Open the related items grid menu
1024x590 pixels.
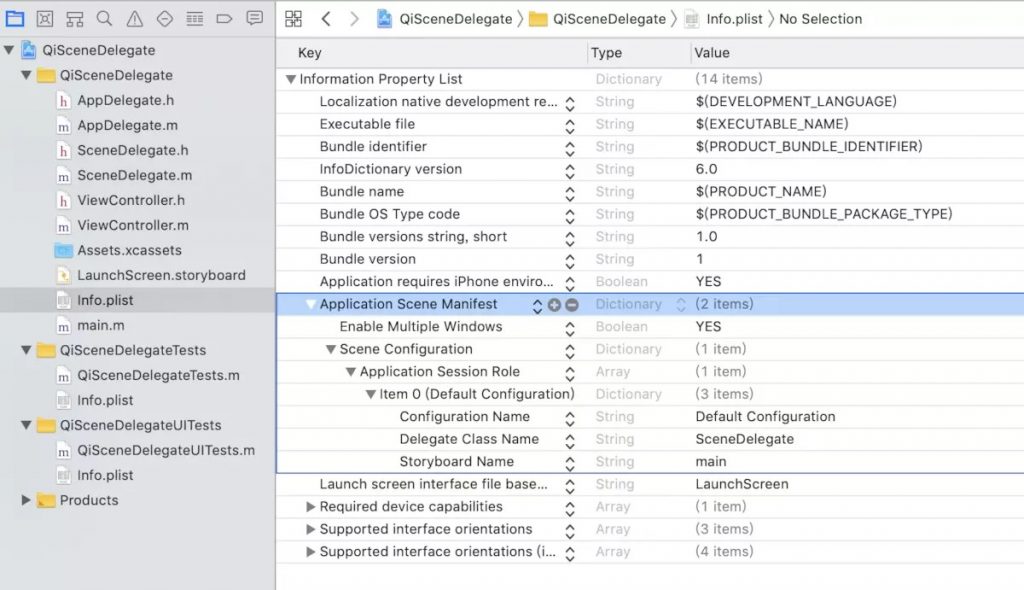tap(293, 19)
